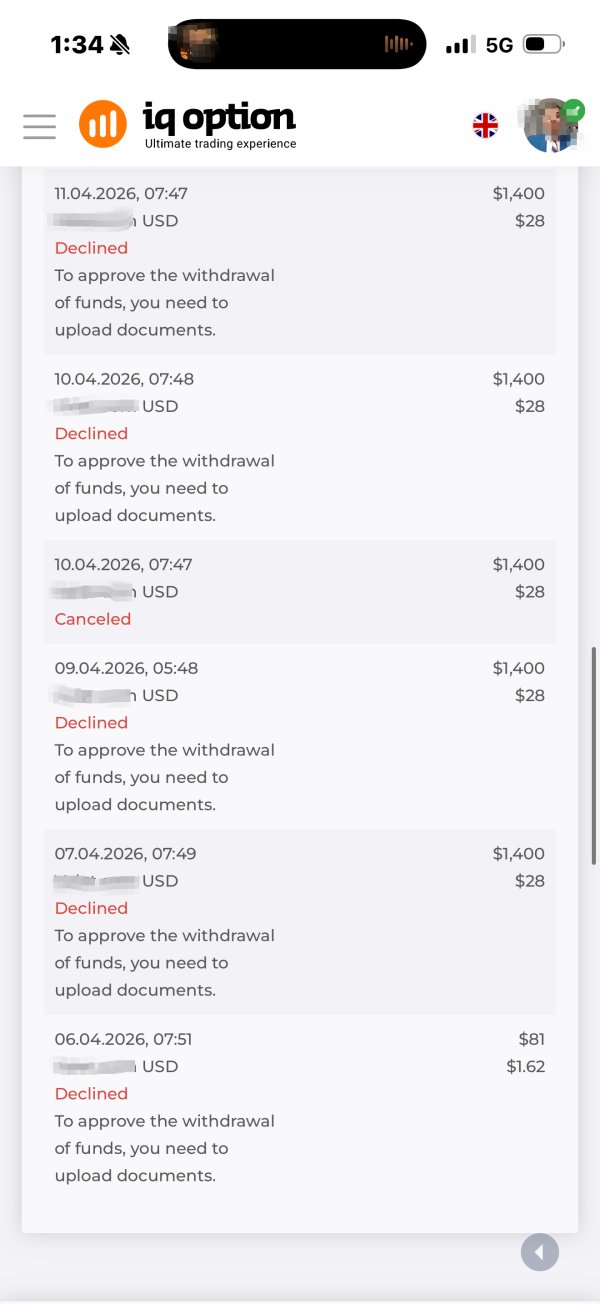Screen dimensions: 600x1304
Task: Tap the 1:34 clock in status bar
Action: [x=76, y=45]
